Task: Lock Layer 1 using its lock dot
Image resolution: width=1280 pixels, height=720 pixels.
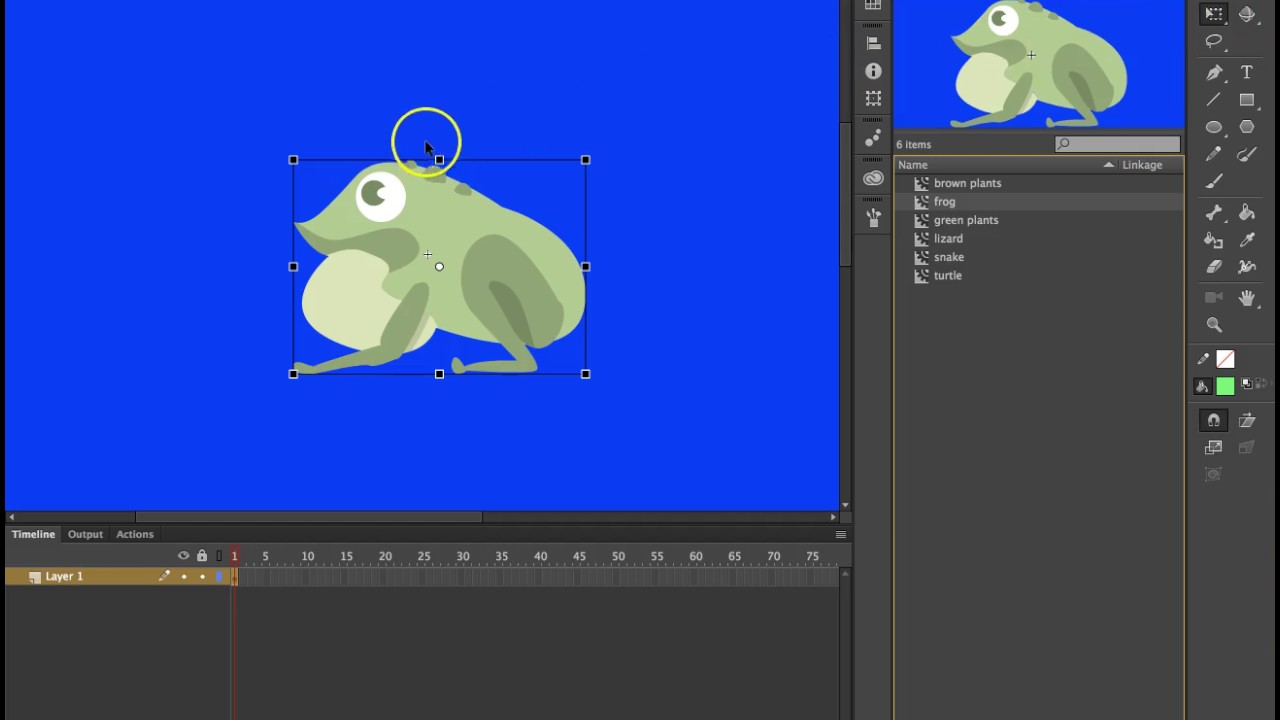Action: point(202,577)
